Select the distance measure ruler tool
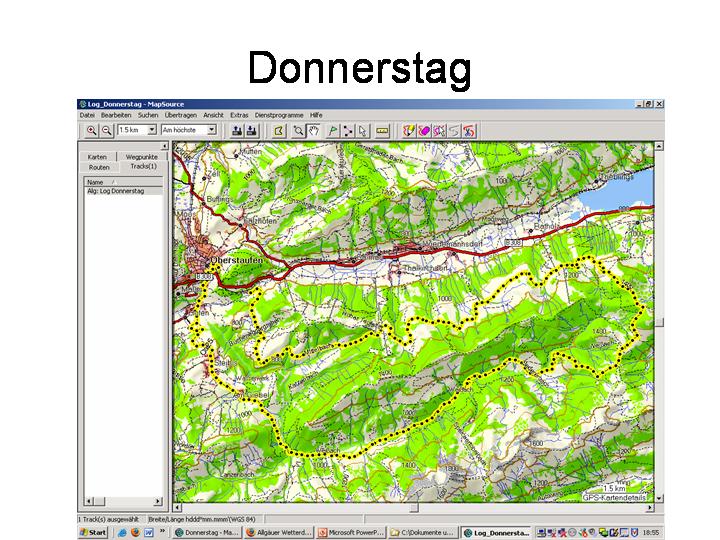Viewport: 720px width, 540px height. (382, 130)
